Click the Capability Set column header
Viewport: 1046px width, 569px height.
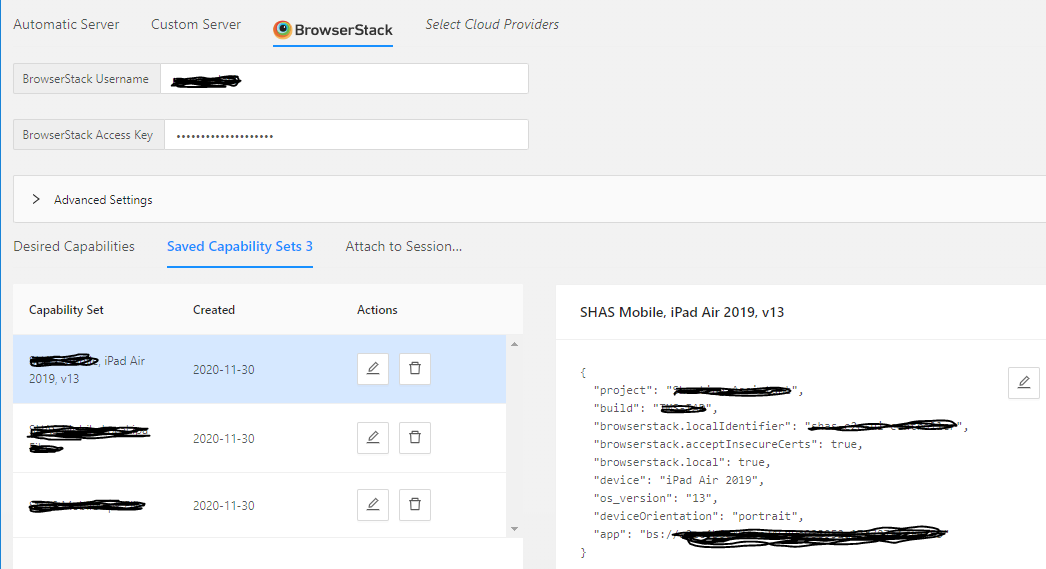coord(66,310)
